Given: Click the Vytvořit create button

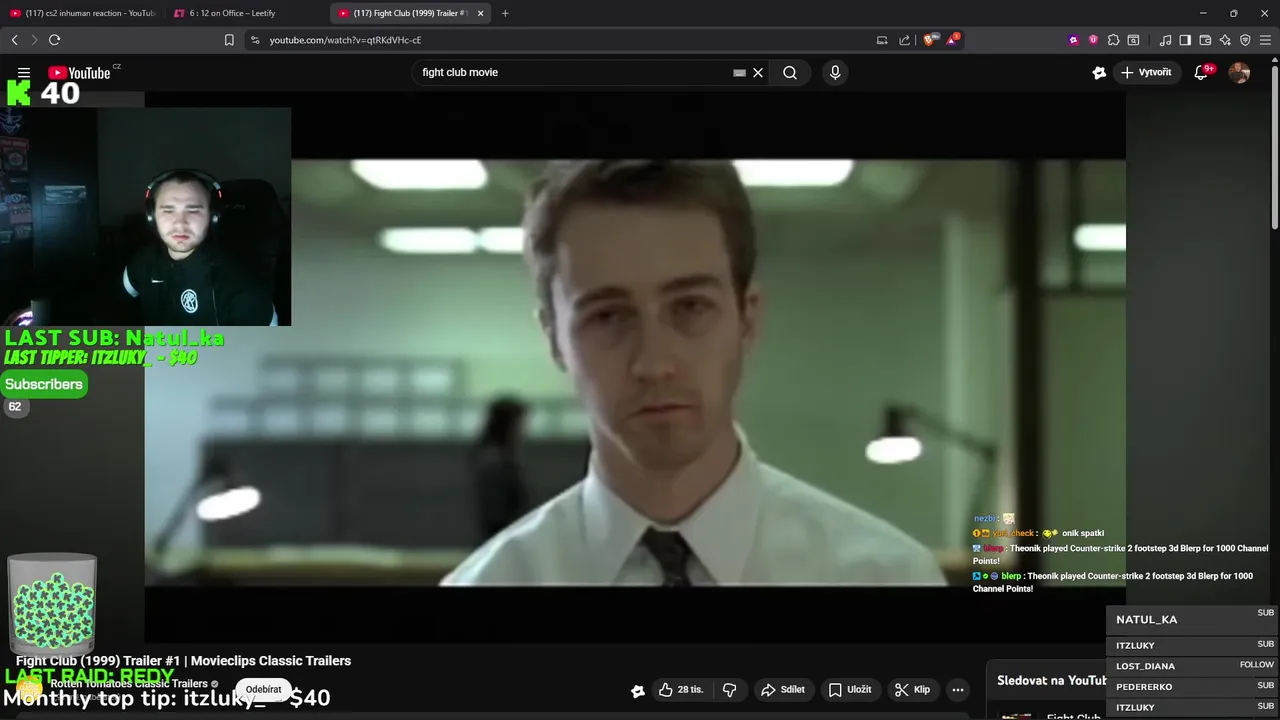Looking at the screenshot, I should point(1147,72).
